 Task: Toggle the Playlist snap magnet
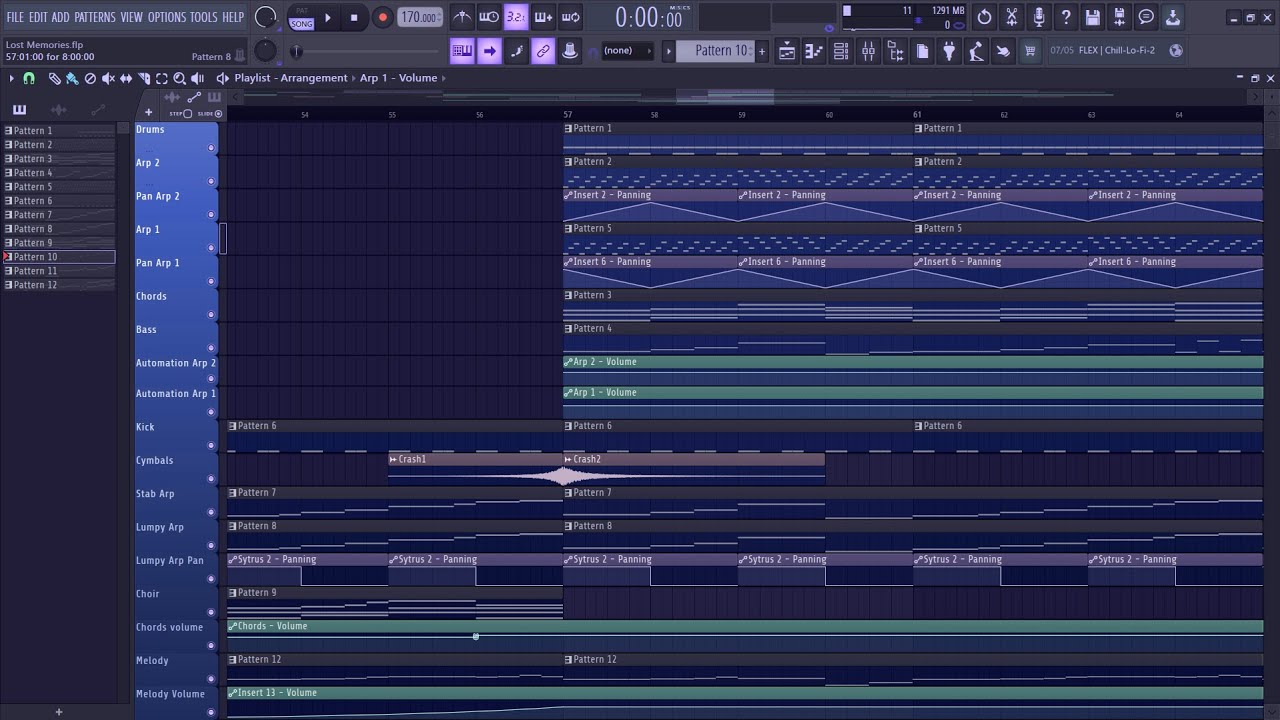29,78
